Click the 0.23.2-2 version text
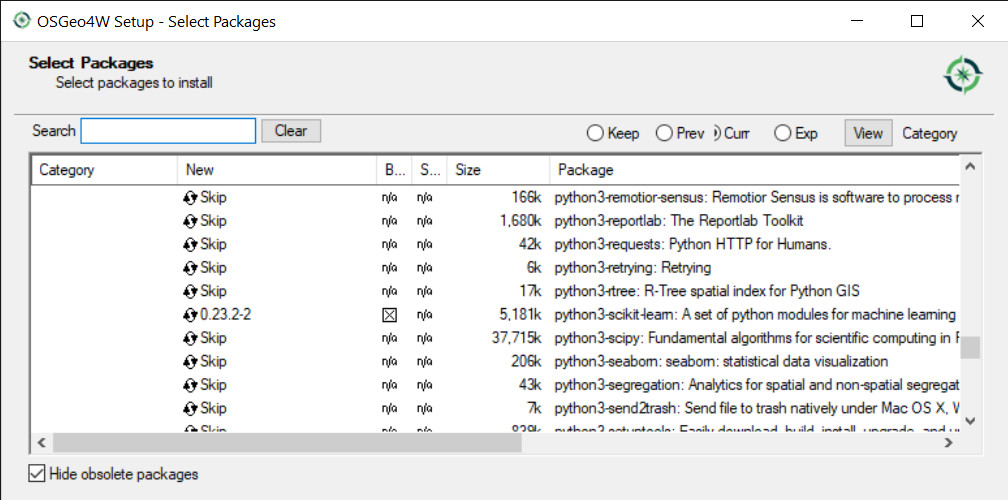 point(226,315)
